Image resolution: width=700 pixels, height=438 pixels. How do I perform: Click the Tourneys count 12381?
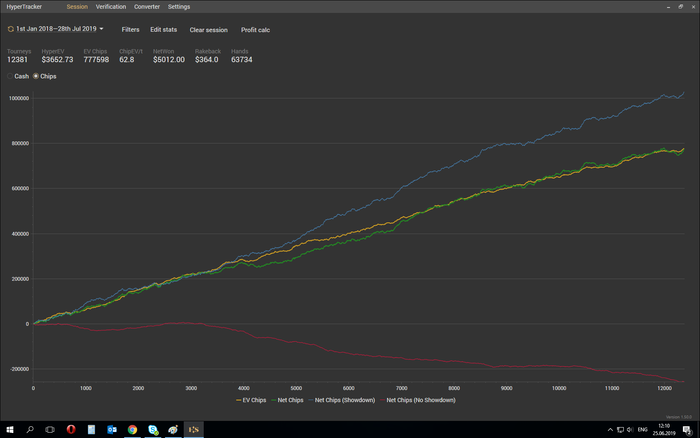click(x=17, y=59)
